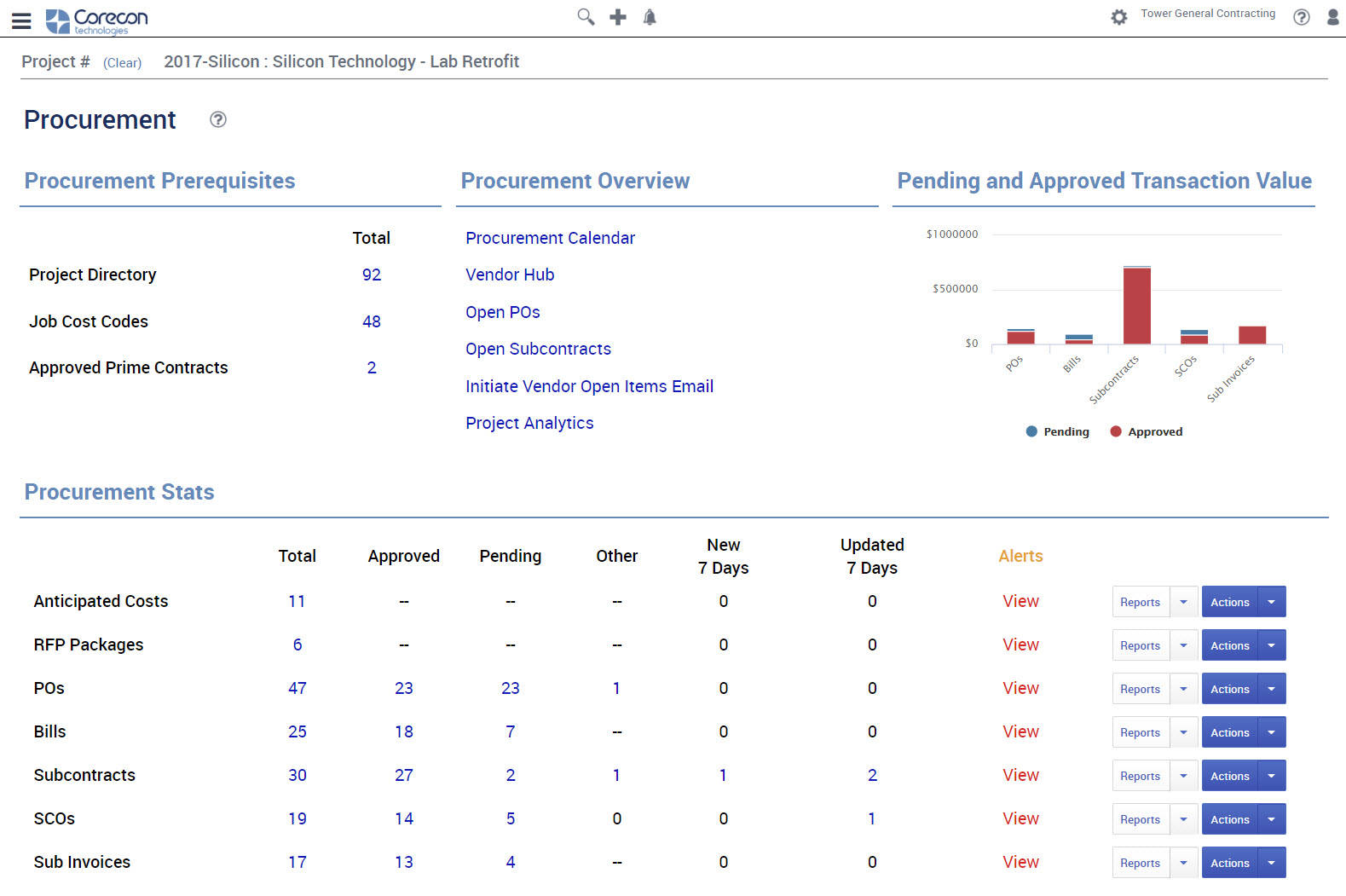The height and width of the screenshot is (896, 1346).
Task: Open the Procurement Calendar link
Action: [x=550, y=238]
